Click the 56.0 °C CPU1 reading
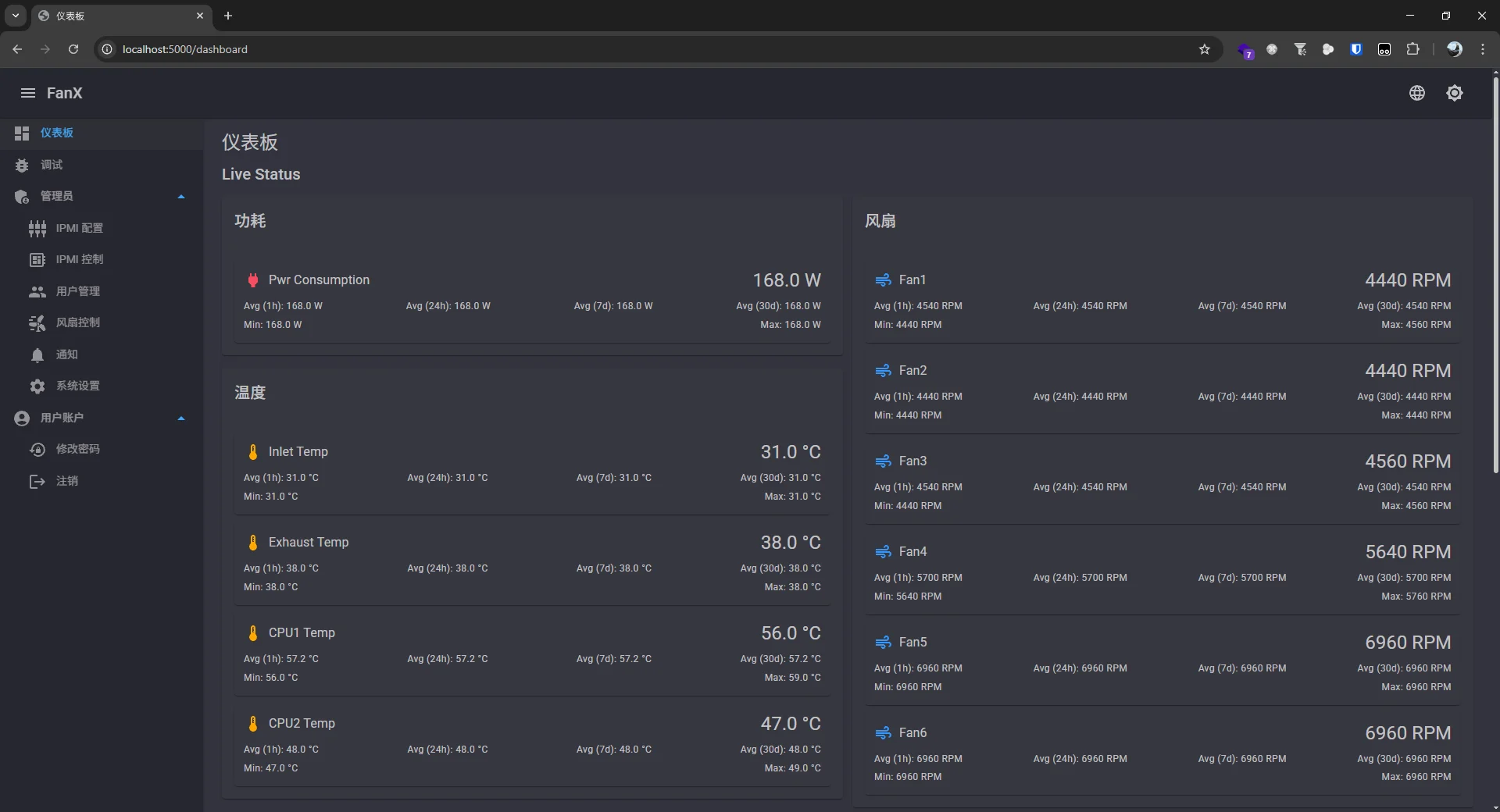The width and height of the screenshot is (1500, 812). coord(791,633)
